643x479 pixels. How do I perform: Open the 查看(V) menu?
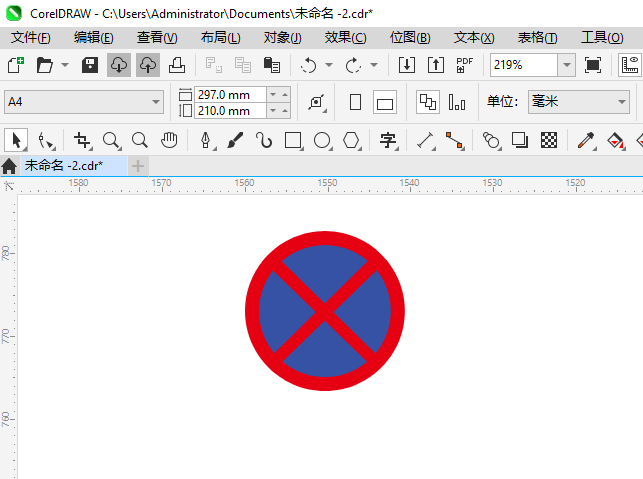click(157, 38)
